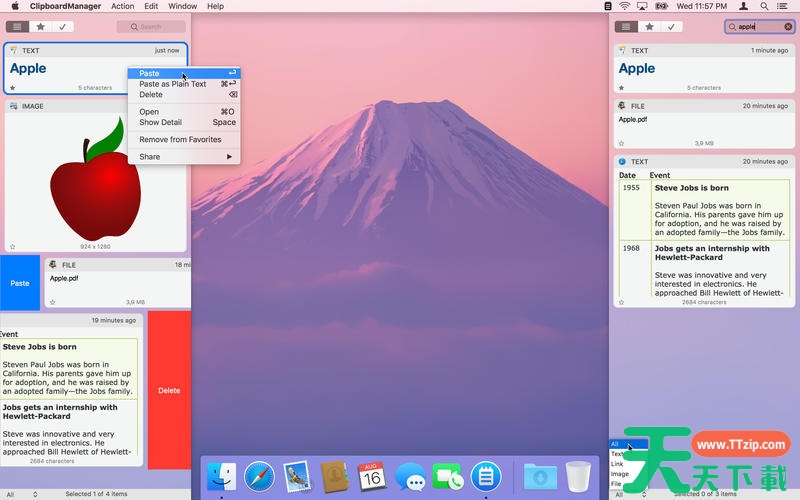Click the ClipboardManager menu bar status icon
This screenshot has height=500, width=800.
coord(608,6)
